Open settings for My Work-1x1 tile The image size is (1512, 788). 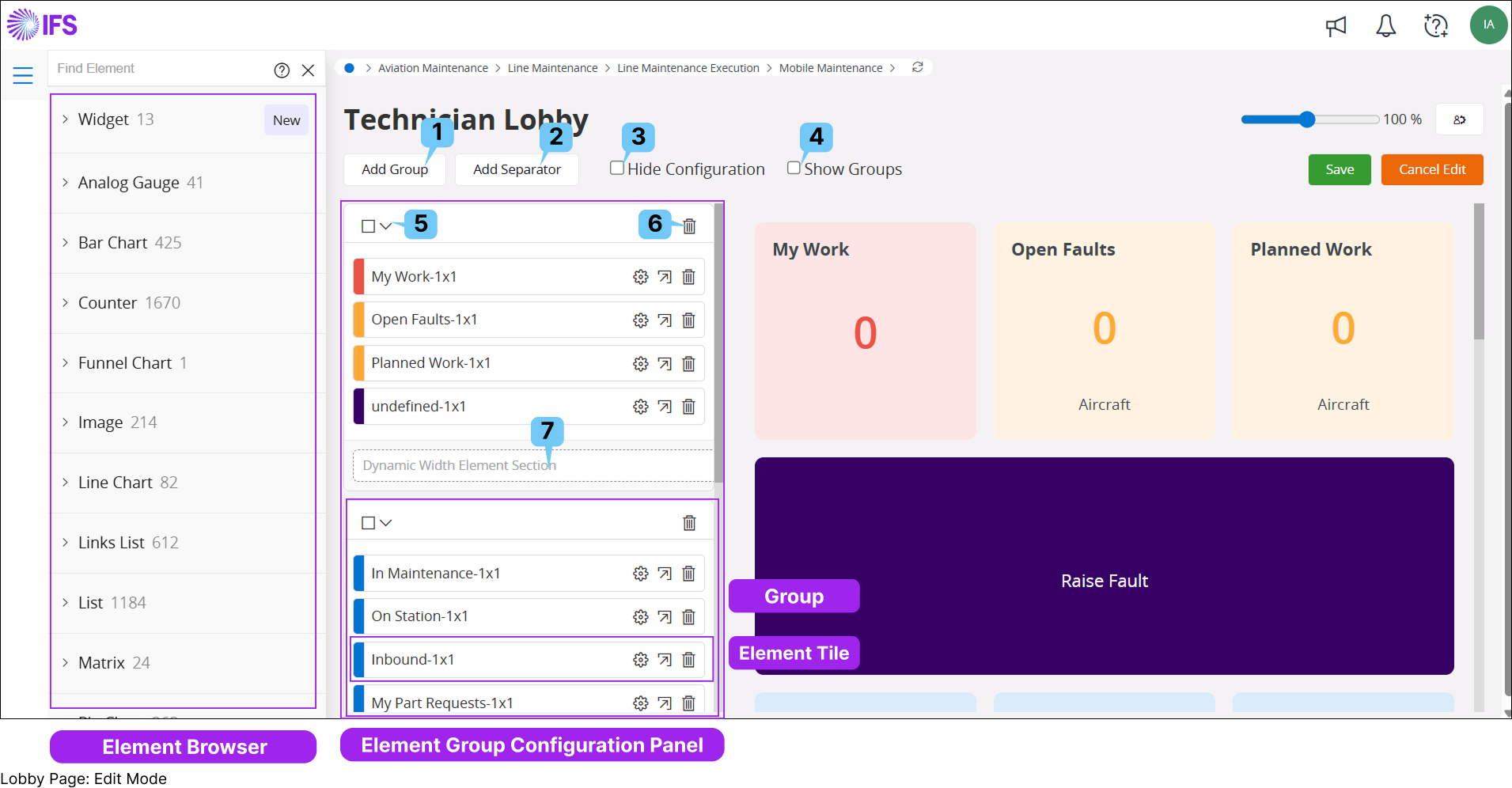(641, 277)
